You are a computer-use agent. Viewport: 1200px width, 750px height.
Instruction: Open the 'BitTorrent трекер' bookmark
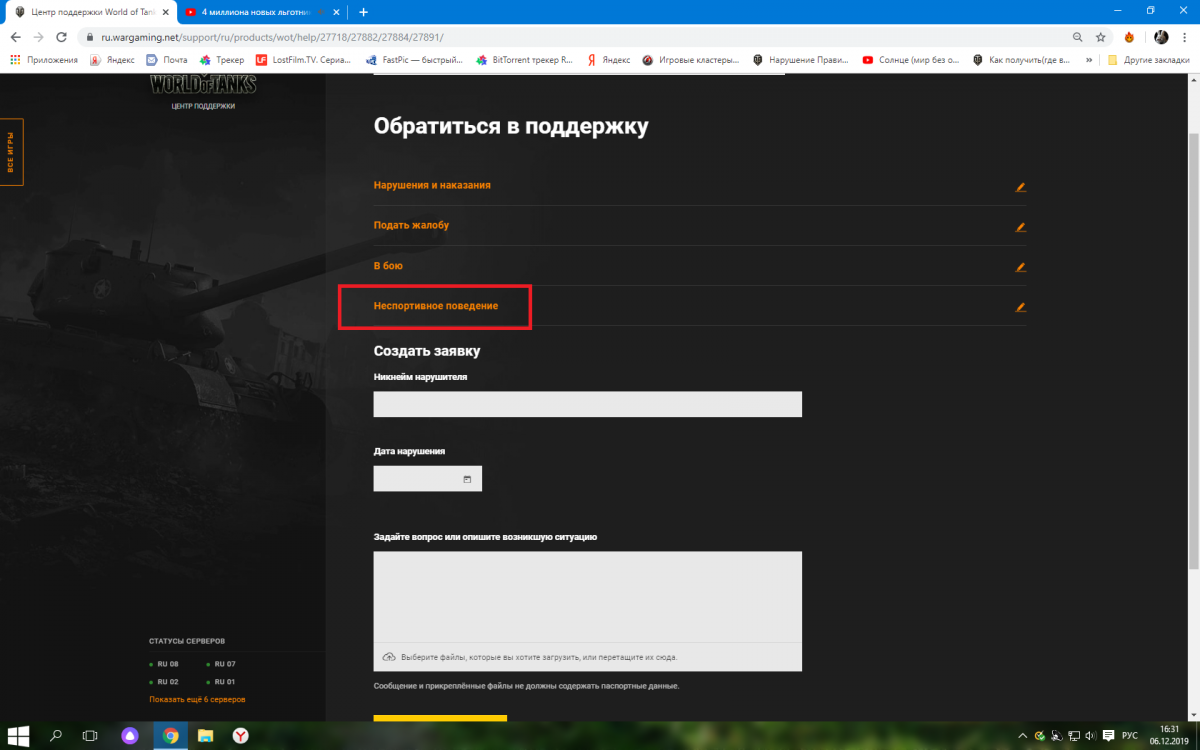[525, 60]
